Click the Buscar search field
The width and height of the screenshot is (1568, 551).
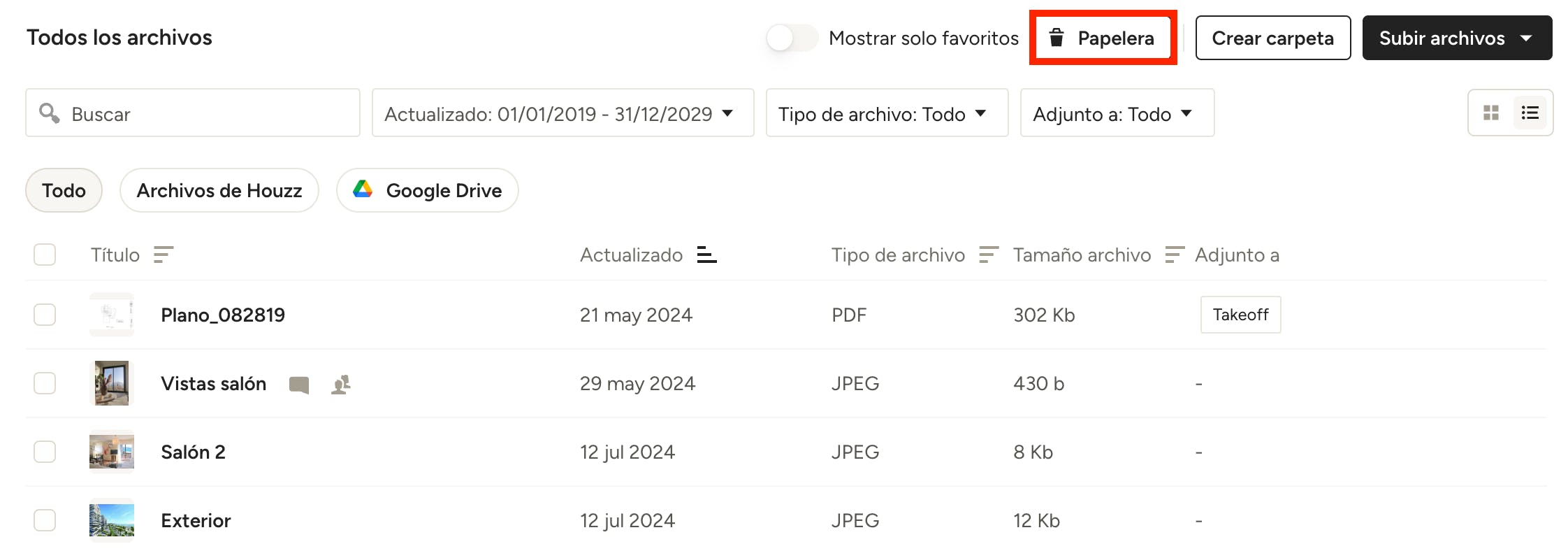[203, 113]
